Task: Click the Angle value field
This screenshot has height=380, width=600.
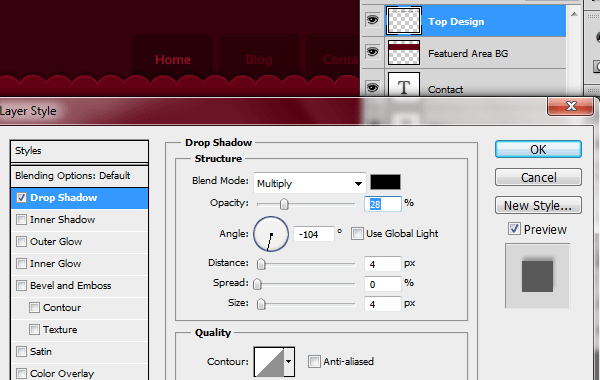Action: 314,234
